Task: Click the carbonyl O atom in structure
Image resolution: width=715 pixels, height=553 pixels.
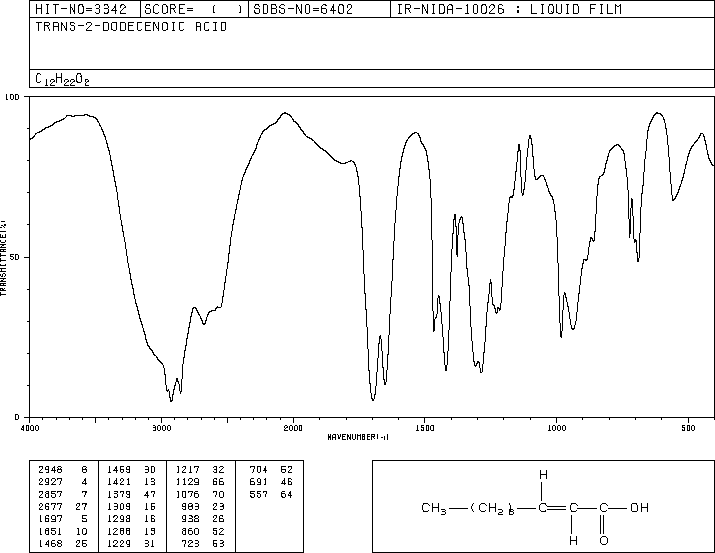Action: (x=604, y=541)
